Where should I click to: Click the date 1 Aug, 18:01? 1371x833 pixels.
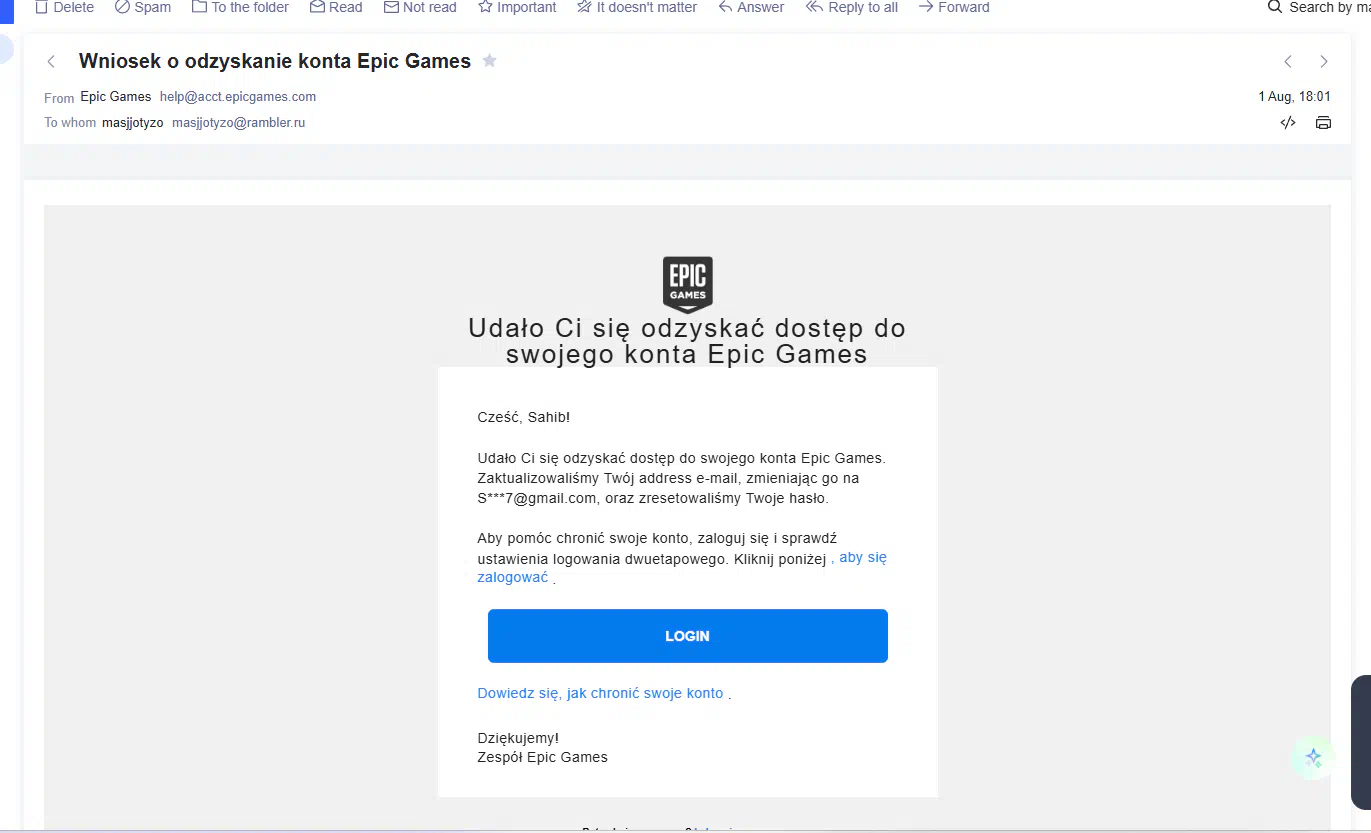click(x=1294, y=97)
